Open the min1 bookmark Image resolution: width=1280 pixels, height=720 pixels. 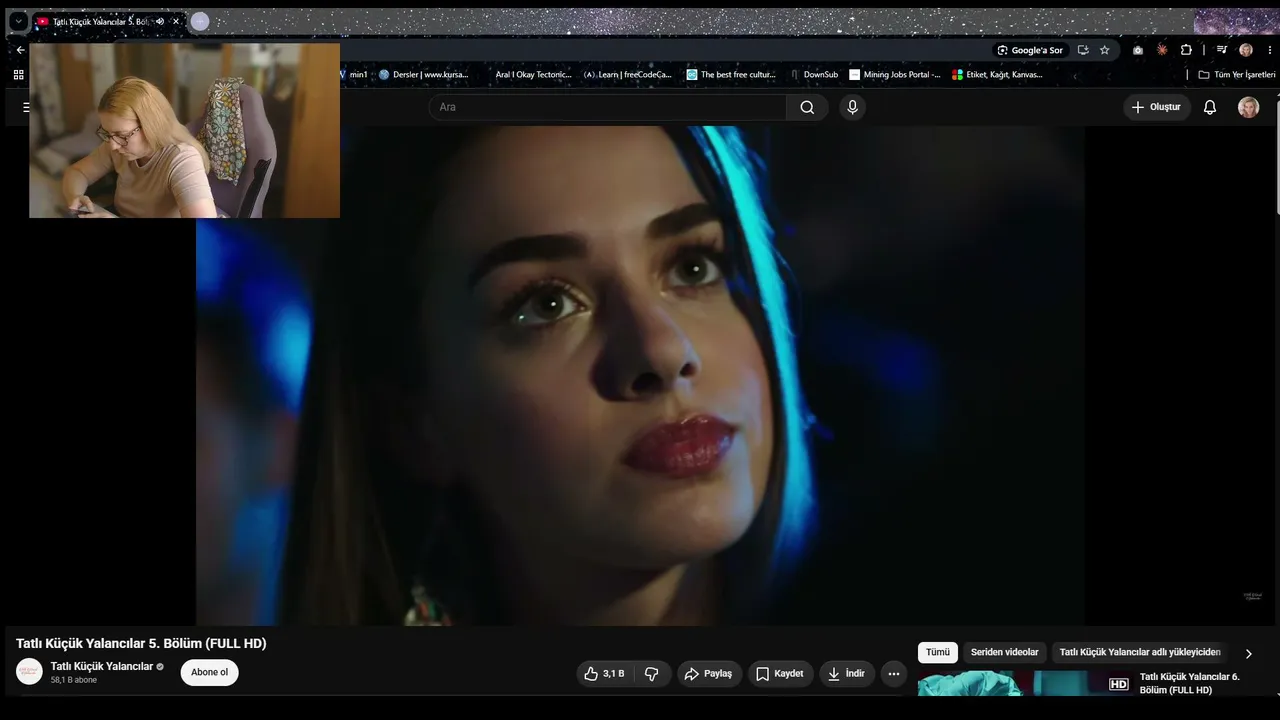[354, 75]
